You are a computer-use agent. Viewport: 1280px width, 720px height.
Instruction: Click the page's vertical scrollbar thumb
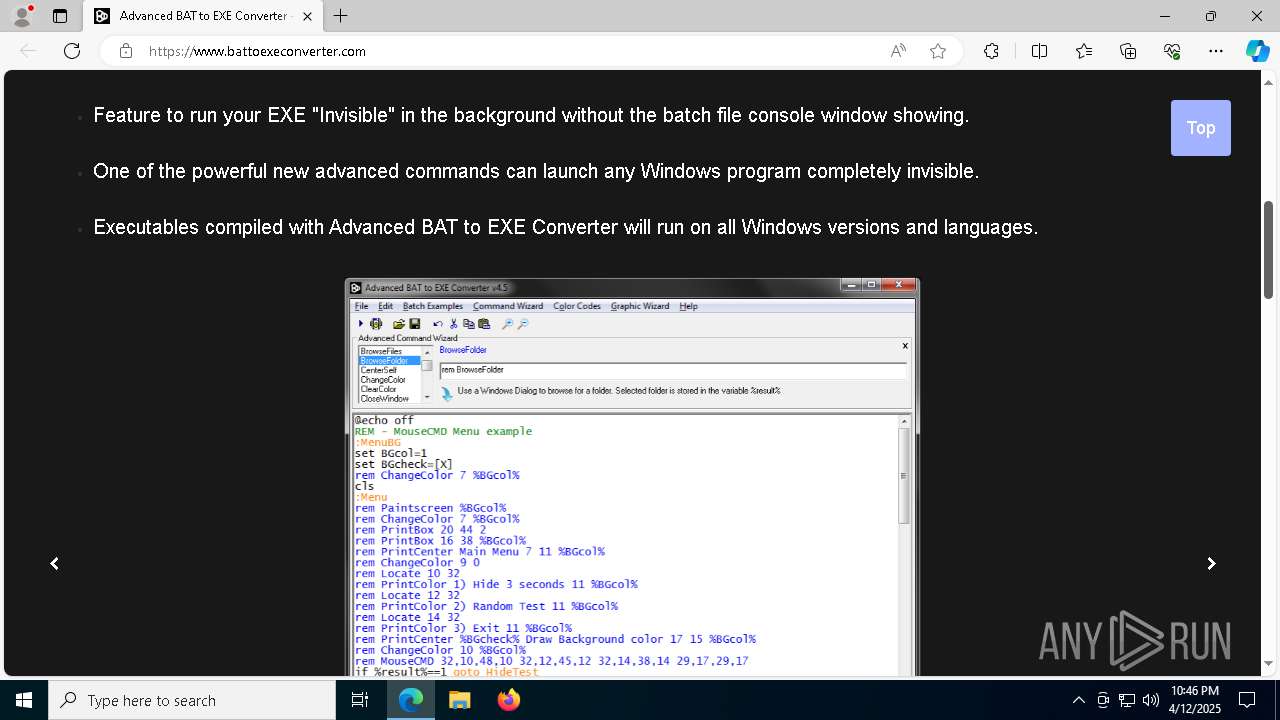tap(1269, 249)
